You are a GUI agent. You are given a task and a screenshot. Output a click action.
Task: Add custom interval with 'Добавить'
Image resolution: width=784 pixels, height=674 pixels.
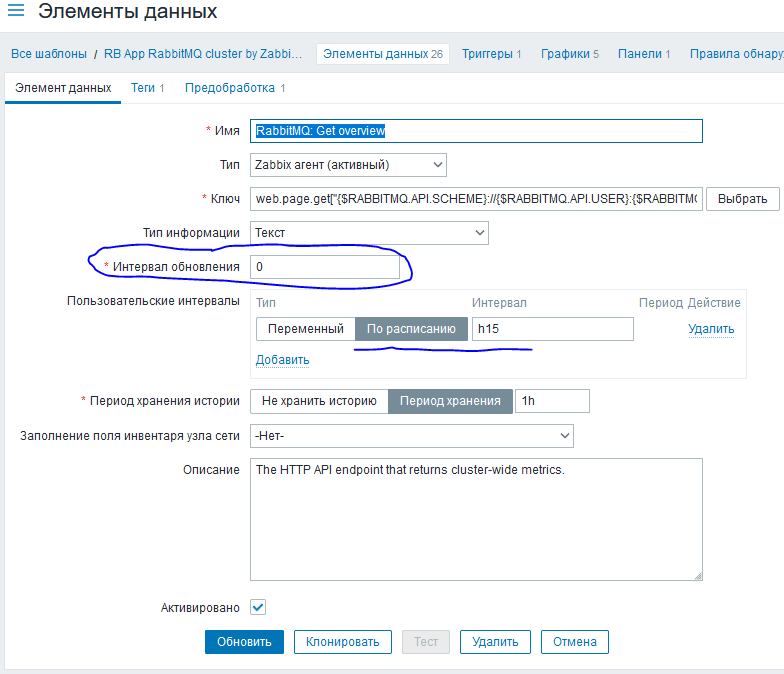[x=282, y=360]
